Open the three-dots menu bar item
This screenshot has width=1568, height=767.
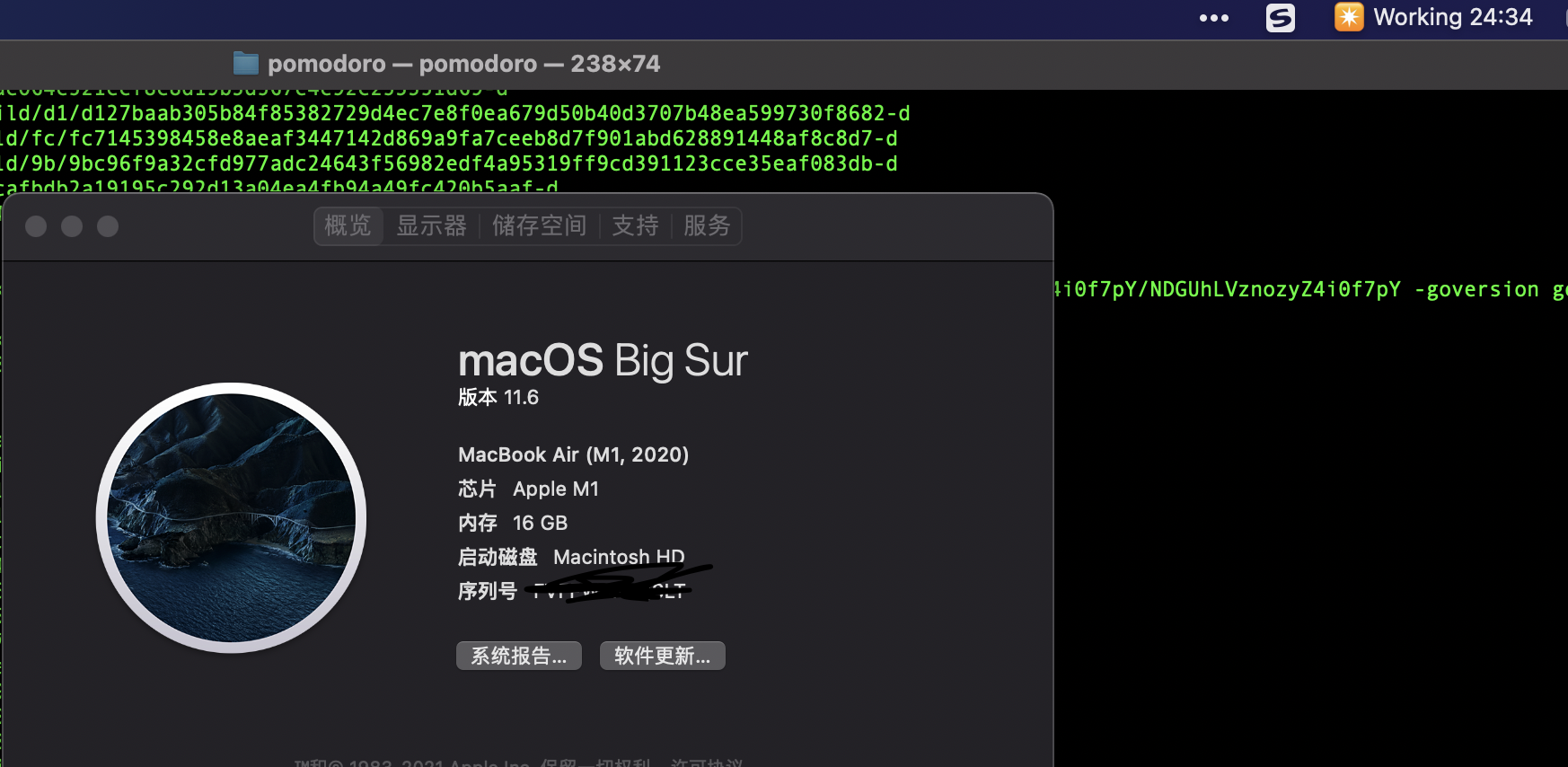1213,18
